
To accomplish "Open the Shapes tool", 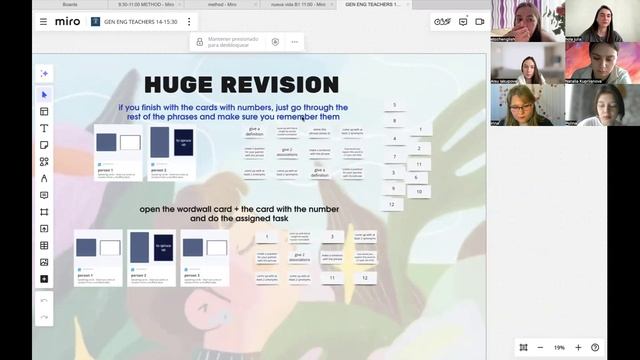I will point(44,162).
